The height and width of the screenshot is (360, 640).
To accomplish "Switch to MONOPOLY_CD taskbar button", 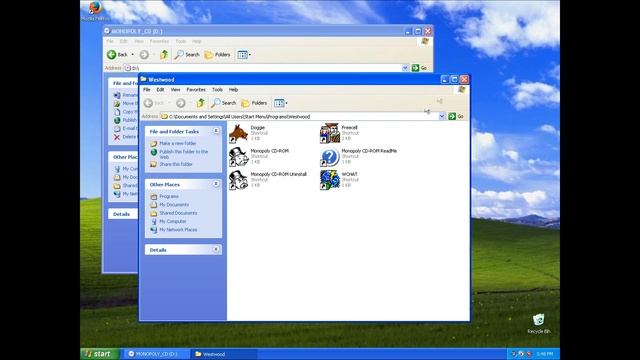I will click(x=157, y=354).
